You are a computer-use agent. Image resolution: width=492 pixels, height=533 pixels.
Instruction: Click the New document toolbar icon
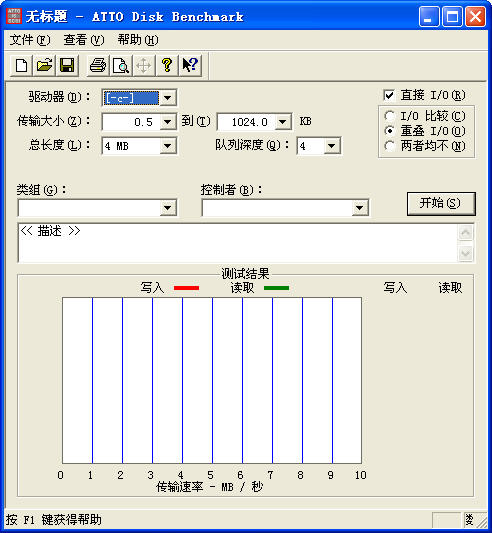point(21,65)
